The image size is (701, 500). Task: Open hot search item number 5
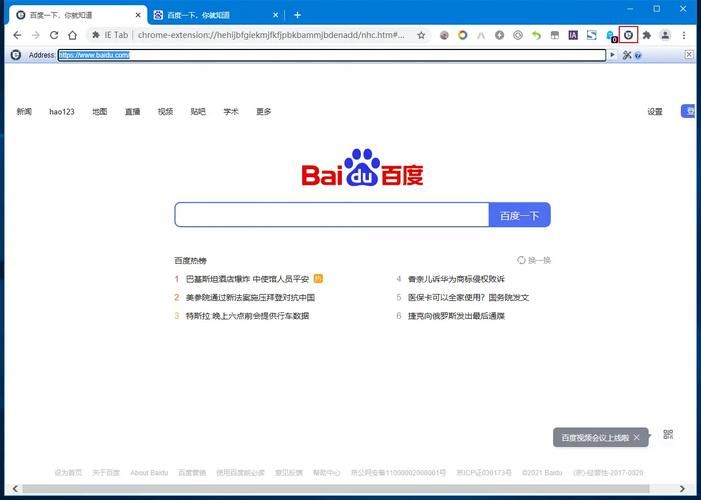(468, 297)
